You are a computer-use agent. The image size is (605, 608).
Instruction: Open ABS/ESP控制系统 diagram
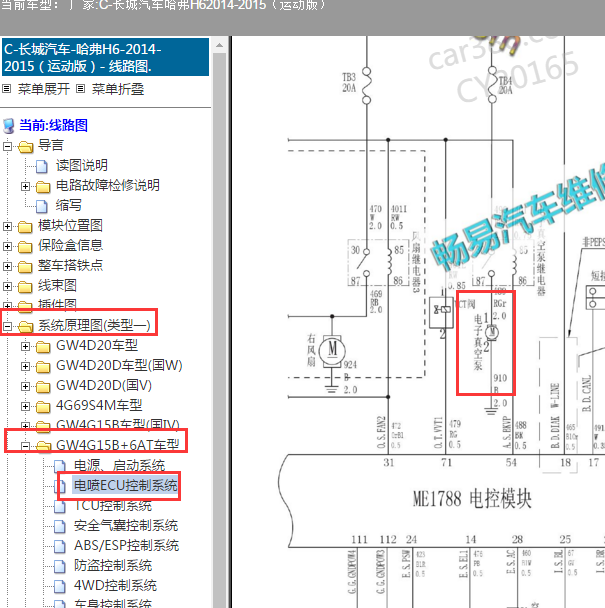click(126, 546)
